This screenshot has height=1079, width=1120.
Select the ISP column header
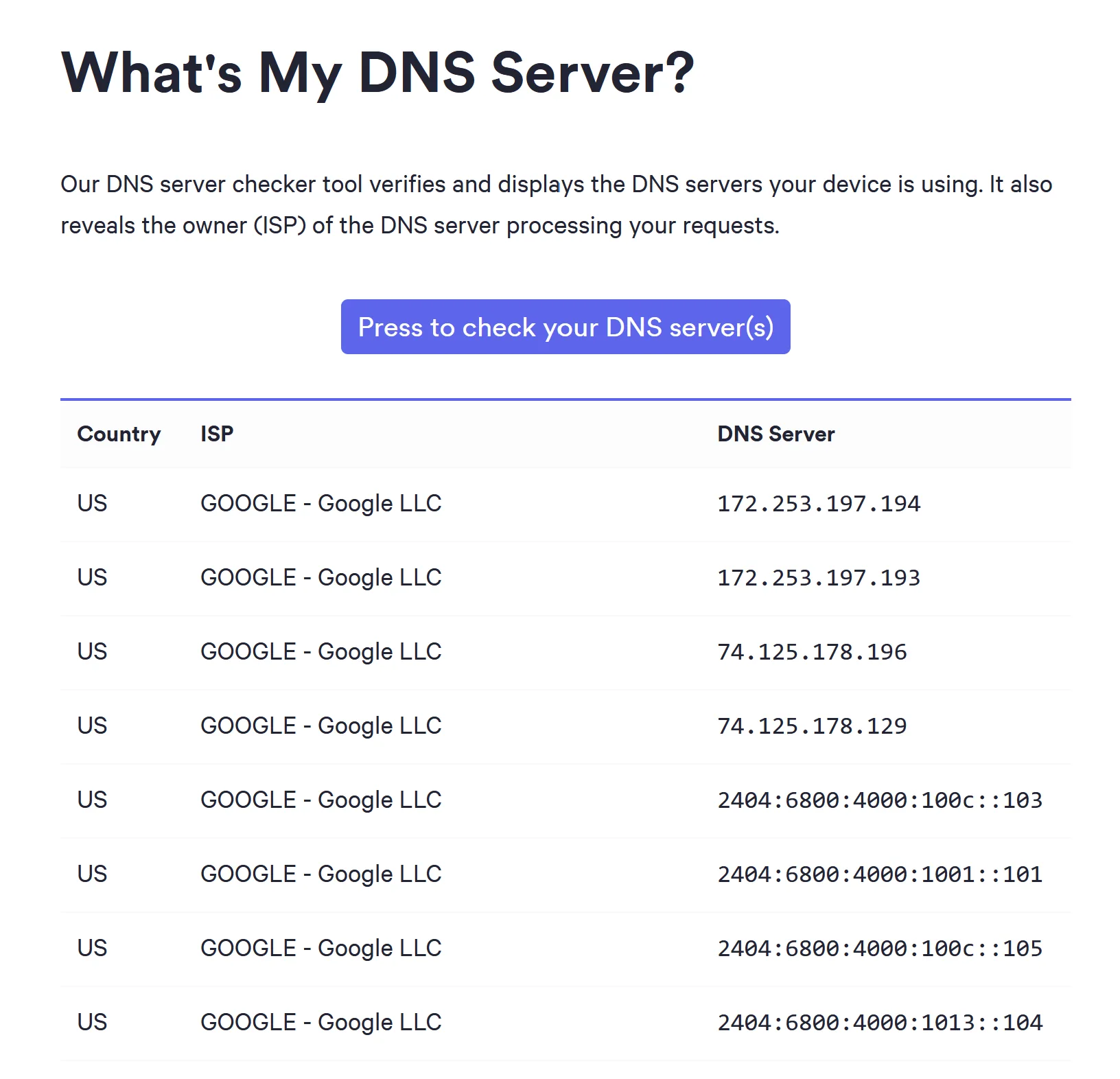[217, 434]
